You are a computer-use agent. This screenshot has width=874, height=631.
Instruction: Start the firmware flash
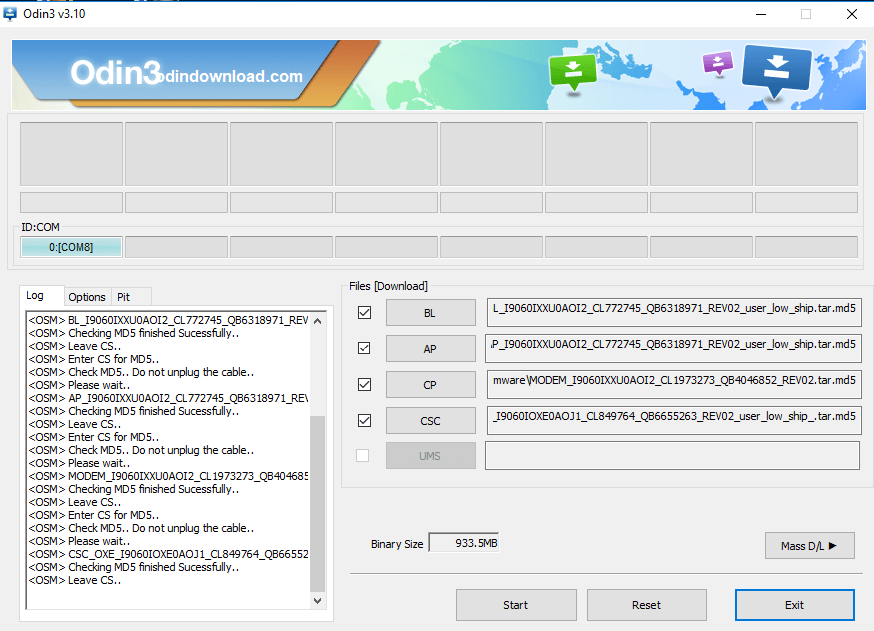(x=516, y=605)
